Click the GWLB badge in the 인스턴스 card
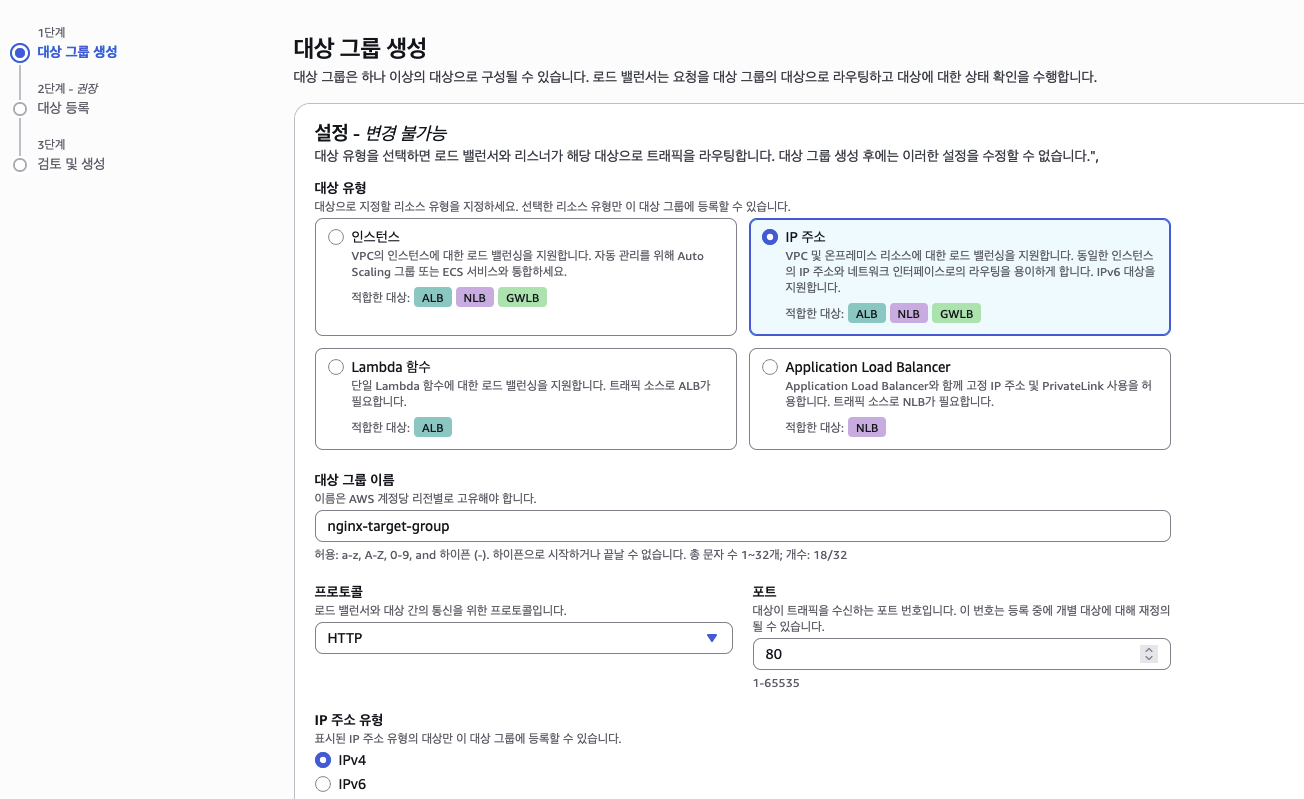Image resolution: width=1304 pixels, height=799 pixels. pyautogui.click(x=523, y=297)
